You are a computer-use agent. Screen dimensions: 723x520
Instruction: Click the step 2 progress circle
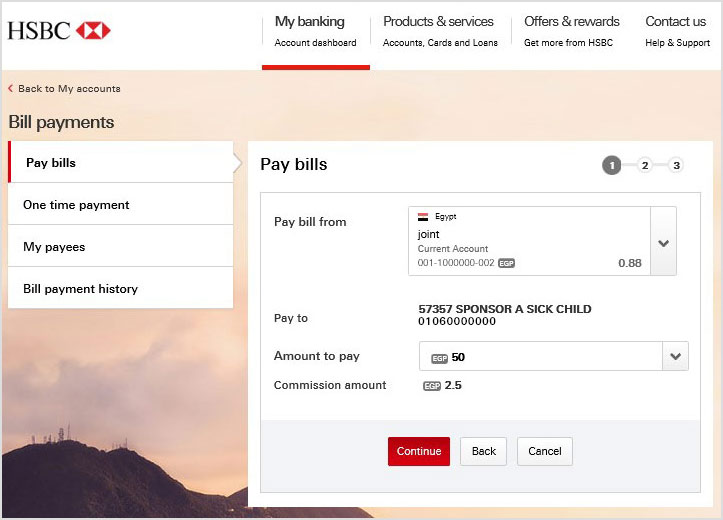[645, 165]
